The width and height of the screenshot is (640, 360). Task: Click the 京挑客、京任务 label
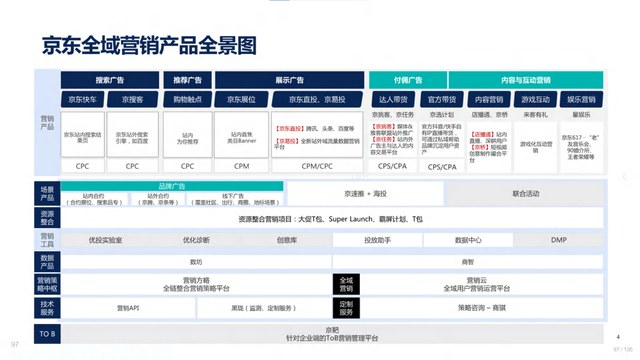pos(393,115)
